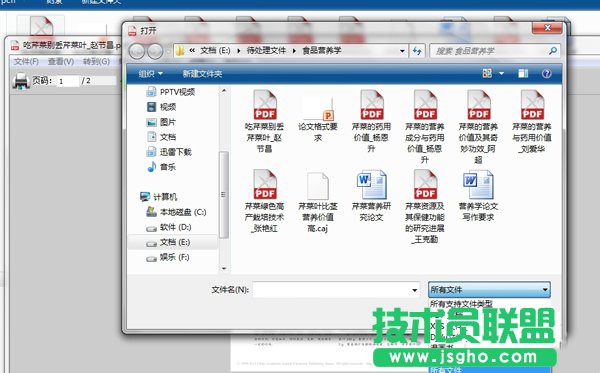The image size is (600, 373).
Task: Click the Forward navigation arrow in dialog
Action: point(155,51)
